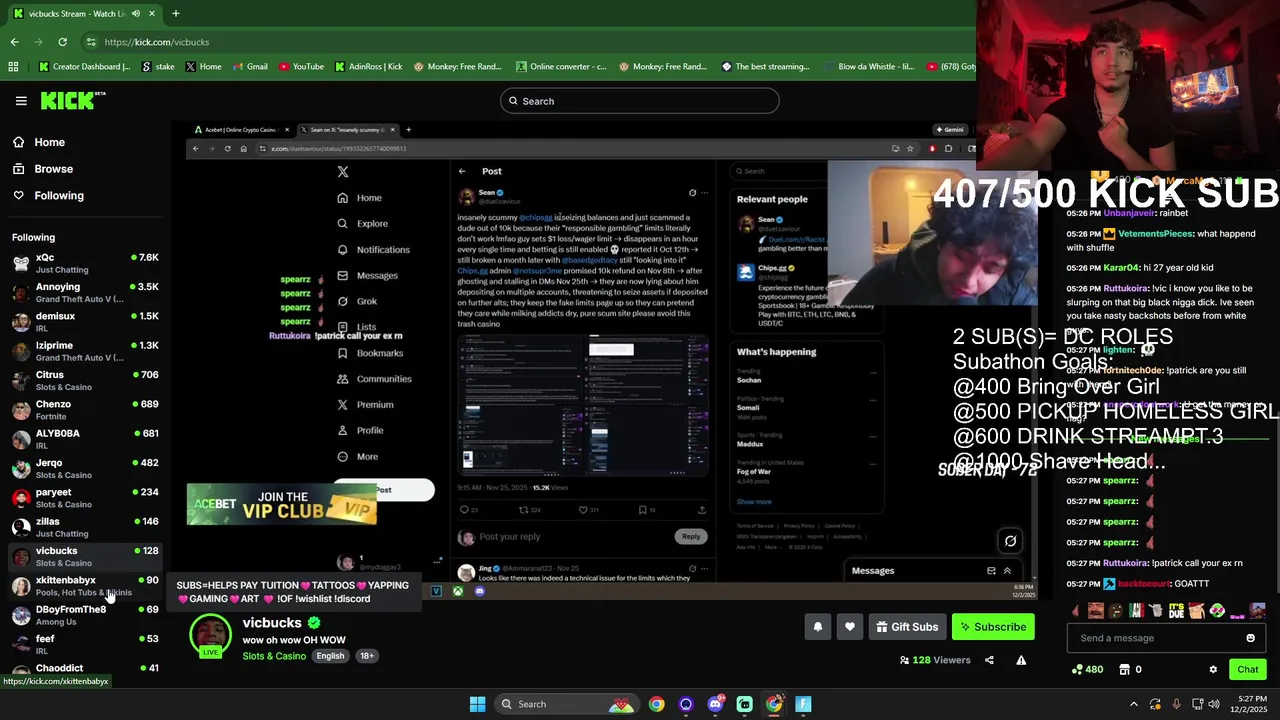
Task: Click the English language tag
Action: tap(330, 656)
